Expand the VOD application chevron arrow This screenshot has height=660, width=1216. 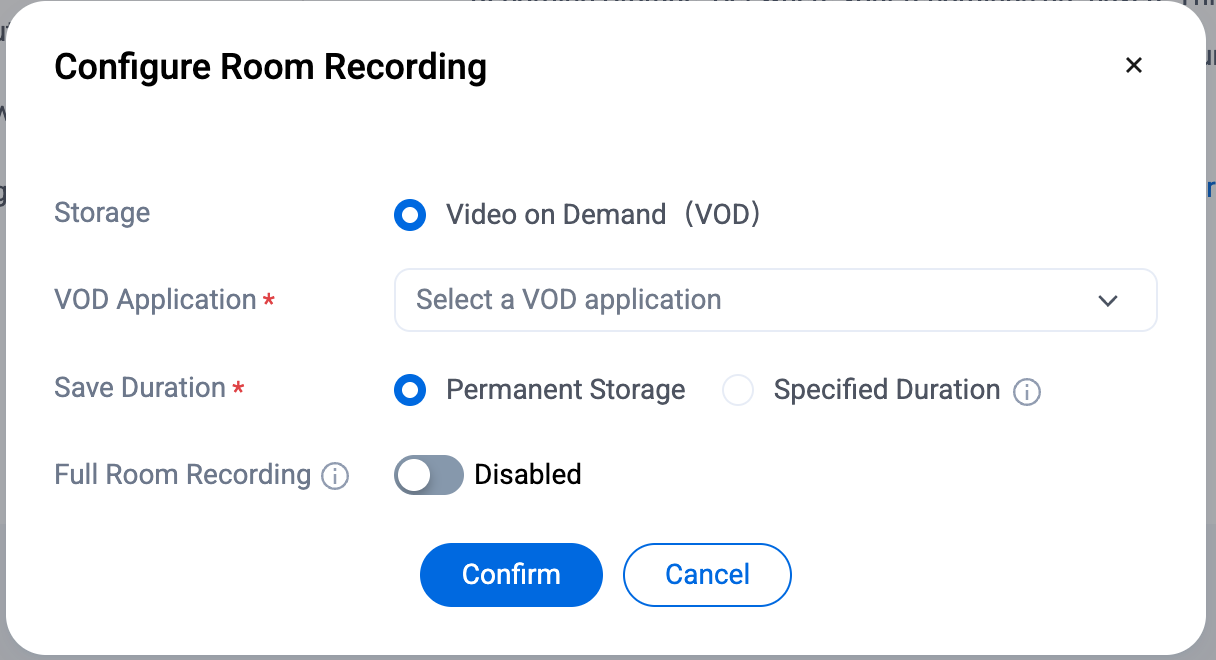[x=1107, y=301]
